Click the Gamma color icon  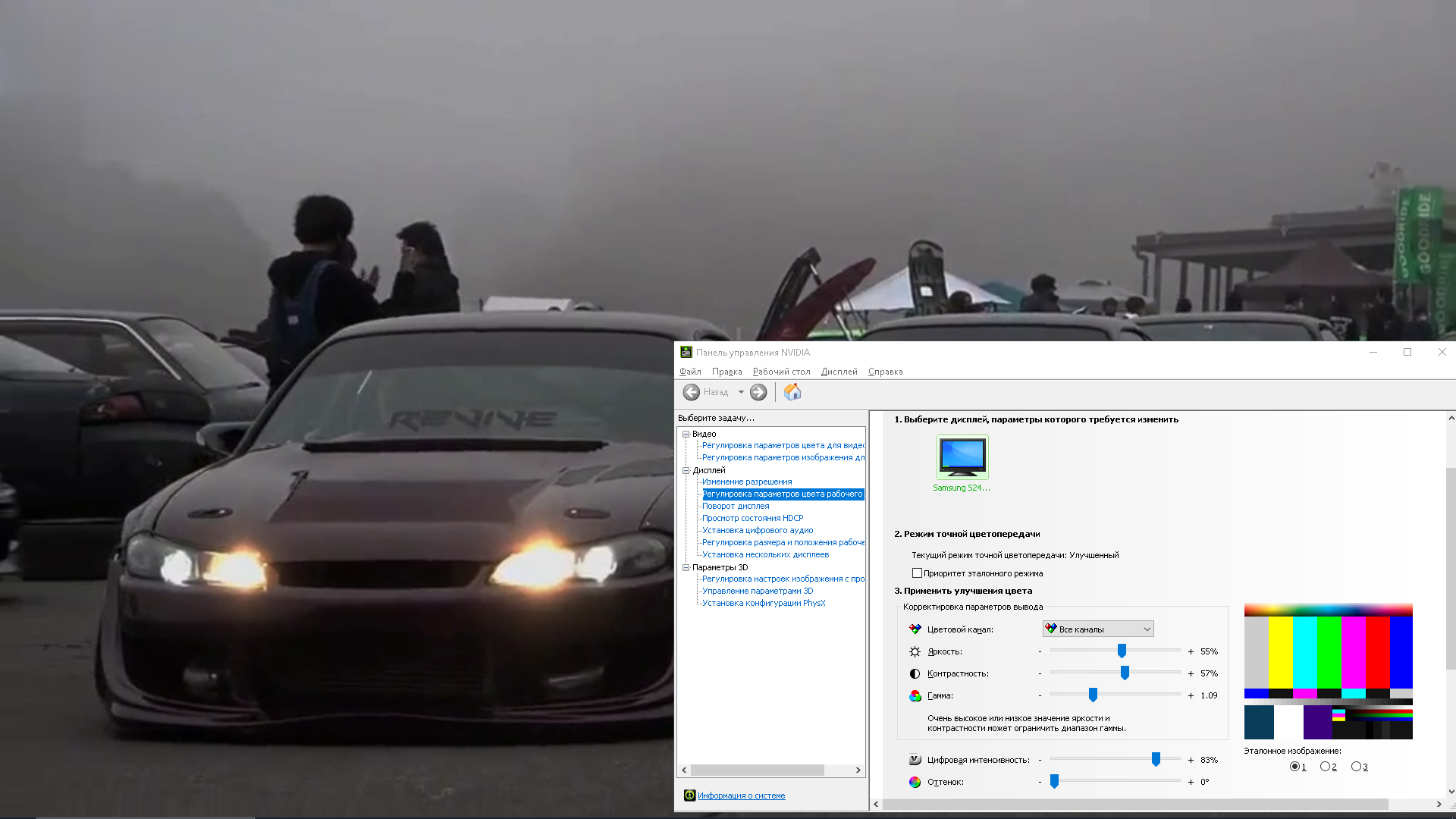[915, 696]
